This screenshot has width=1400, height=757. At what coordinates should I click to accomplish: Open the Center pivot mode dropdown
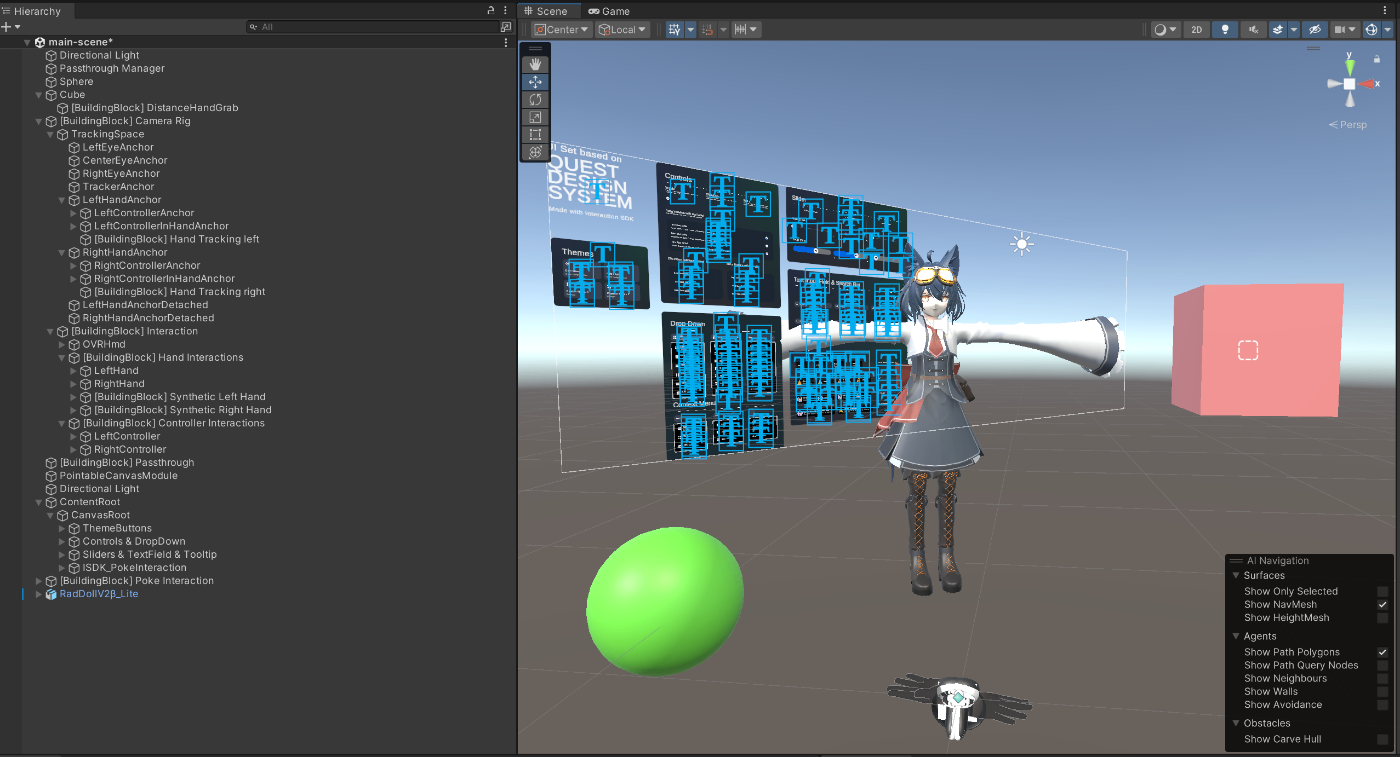562,30
